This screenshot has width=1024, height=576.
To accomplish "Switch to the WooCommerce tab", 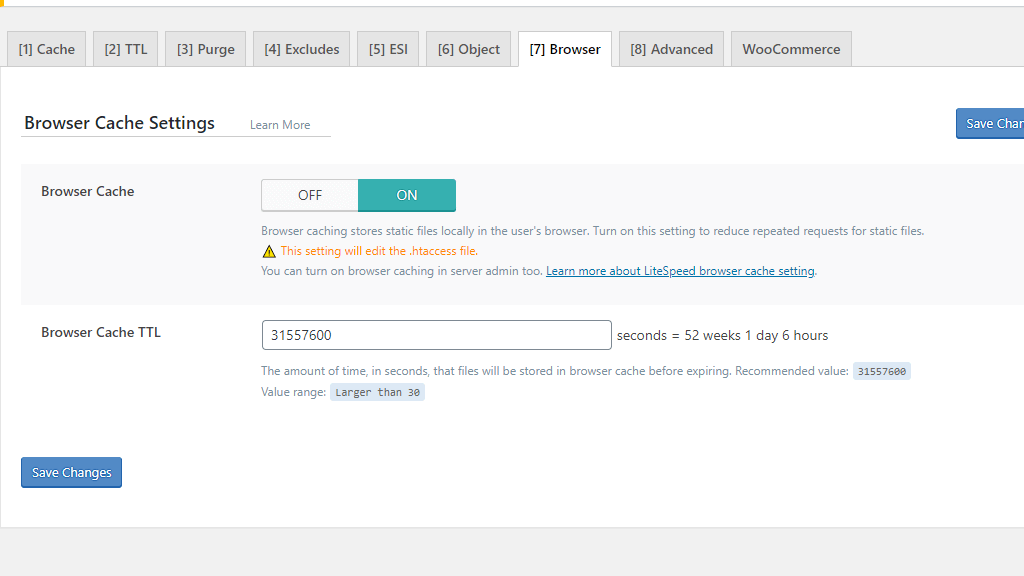I will [792, 49].
